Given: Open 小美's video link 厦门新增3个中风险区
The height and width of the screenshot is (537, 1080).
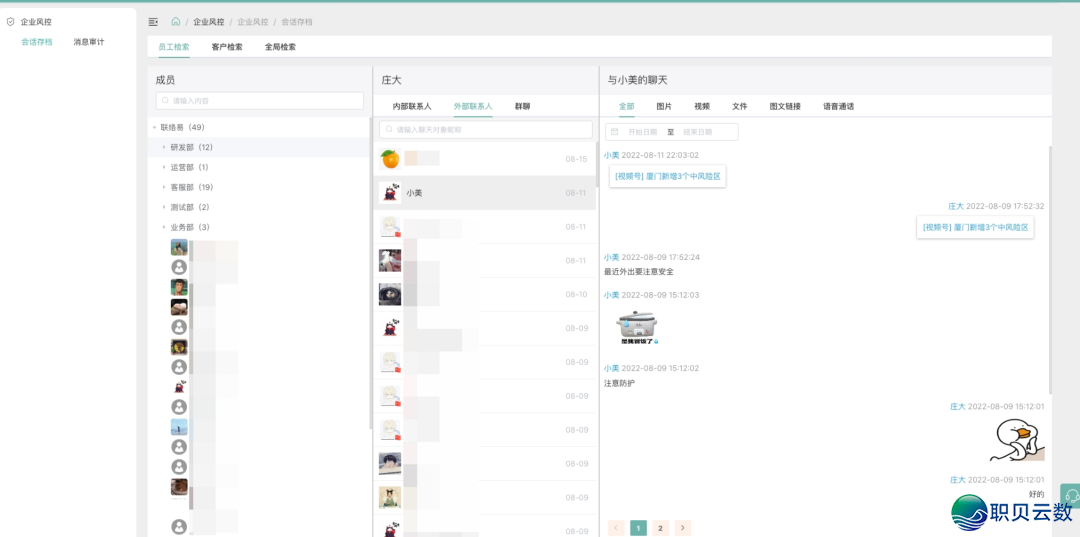Looking at the screenshot, I should point(667,176).
